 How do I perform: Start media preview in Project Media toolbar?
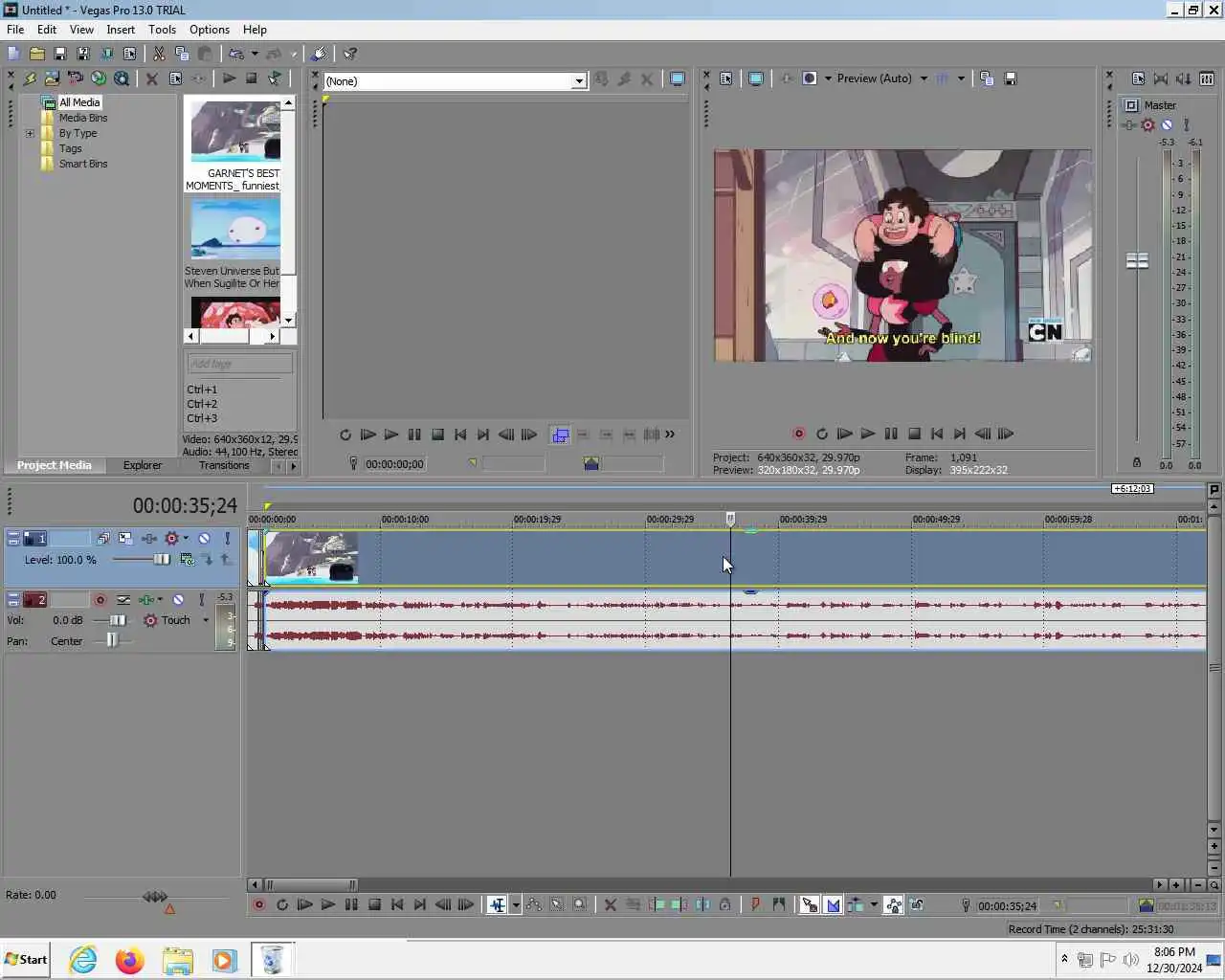pos(229,78)
